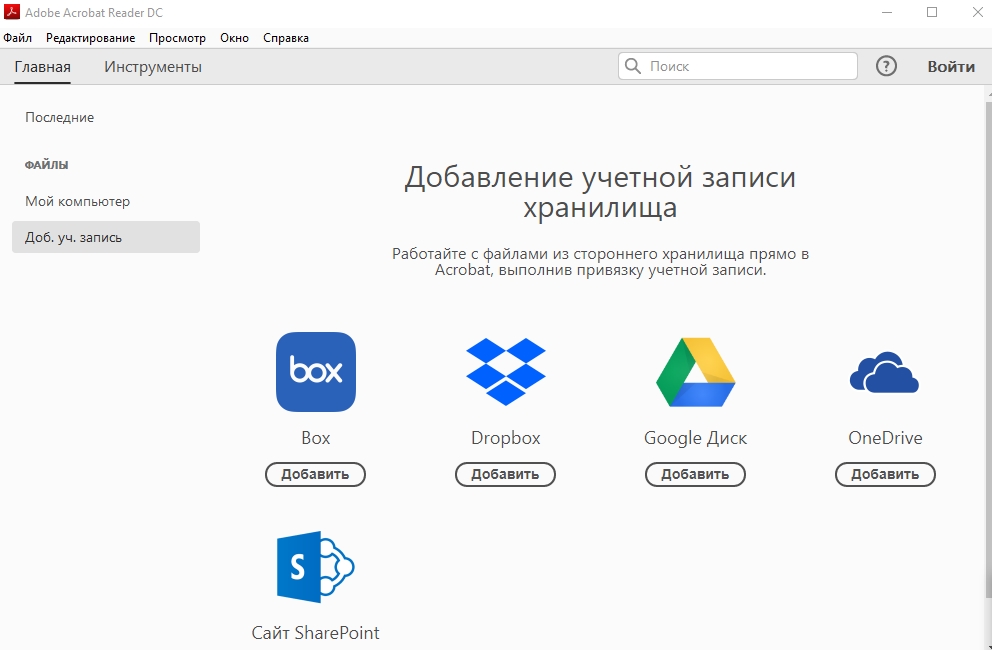Open the Окно menu
The image size is (992, 650).
pos(234,38)
